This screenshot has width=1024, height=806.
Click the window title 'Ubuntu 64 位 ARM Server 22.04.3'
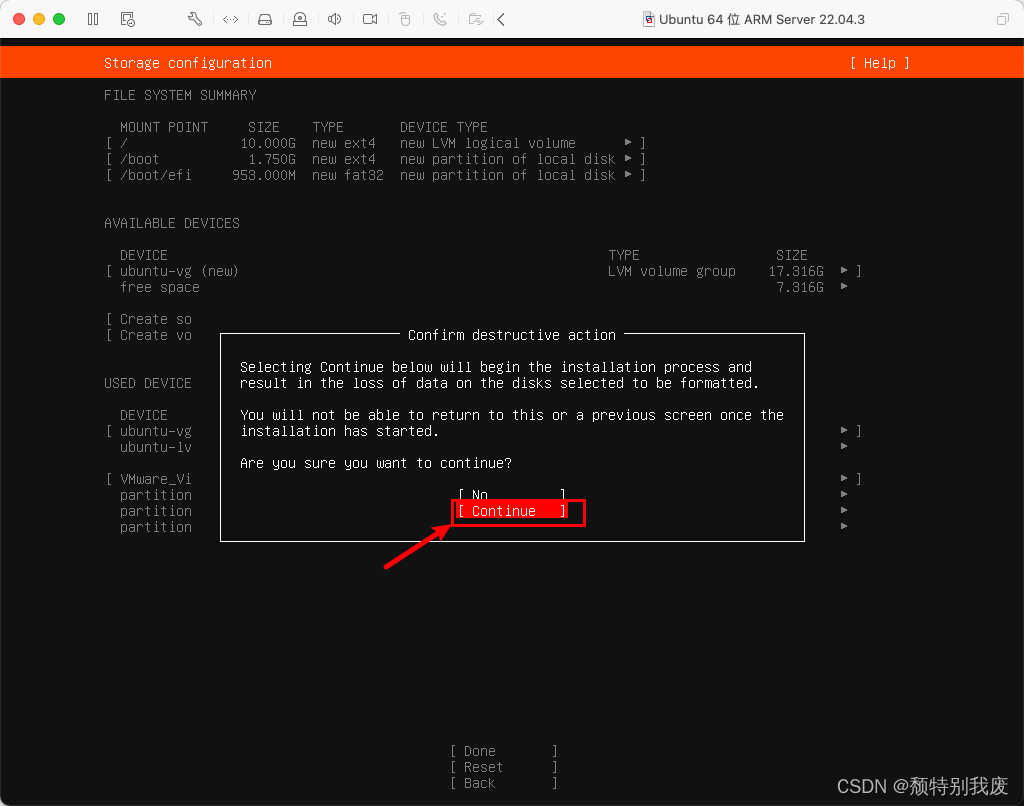tap(761, 20)
